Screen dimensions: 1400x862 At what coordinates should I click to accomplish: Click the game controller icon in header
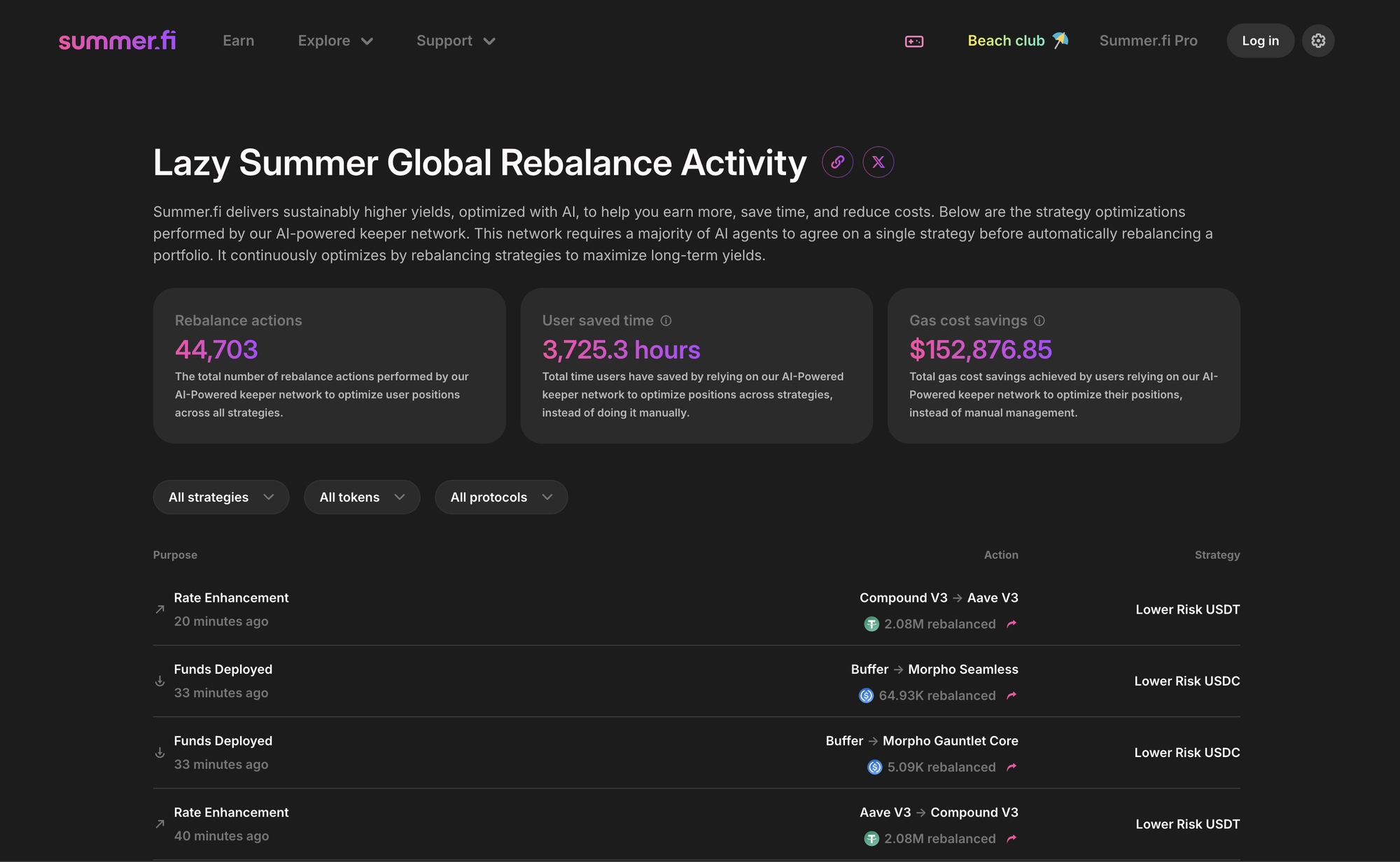914,41
